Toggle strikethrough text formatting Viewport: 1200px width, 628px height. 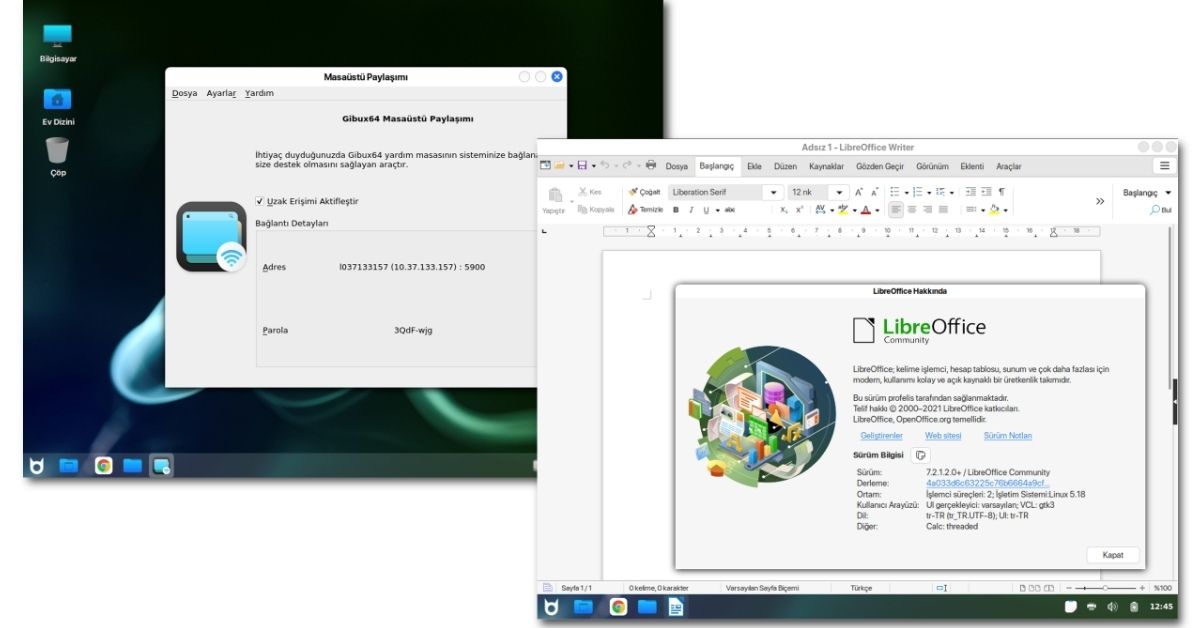(x=730, y=210)
